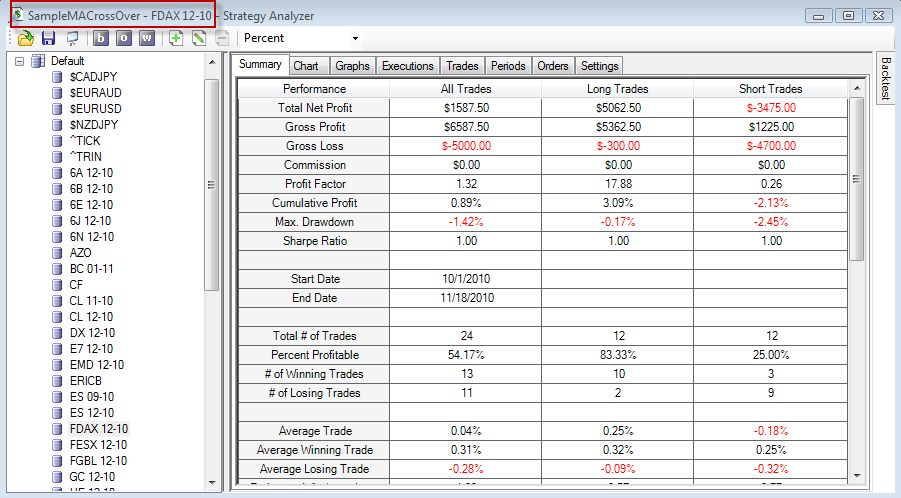Click the Sharpe Ratio row label

(315, 241)
